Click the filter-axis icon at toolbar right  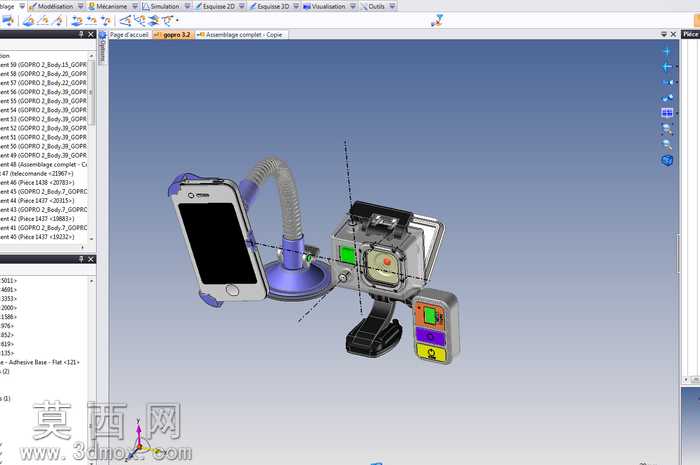point(437,21)
